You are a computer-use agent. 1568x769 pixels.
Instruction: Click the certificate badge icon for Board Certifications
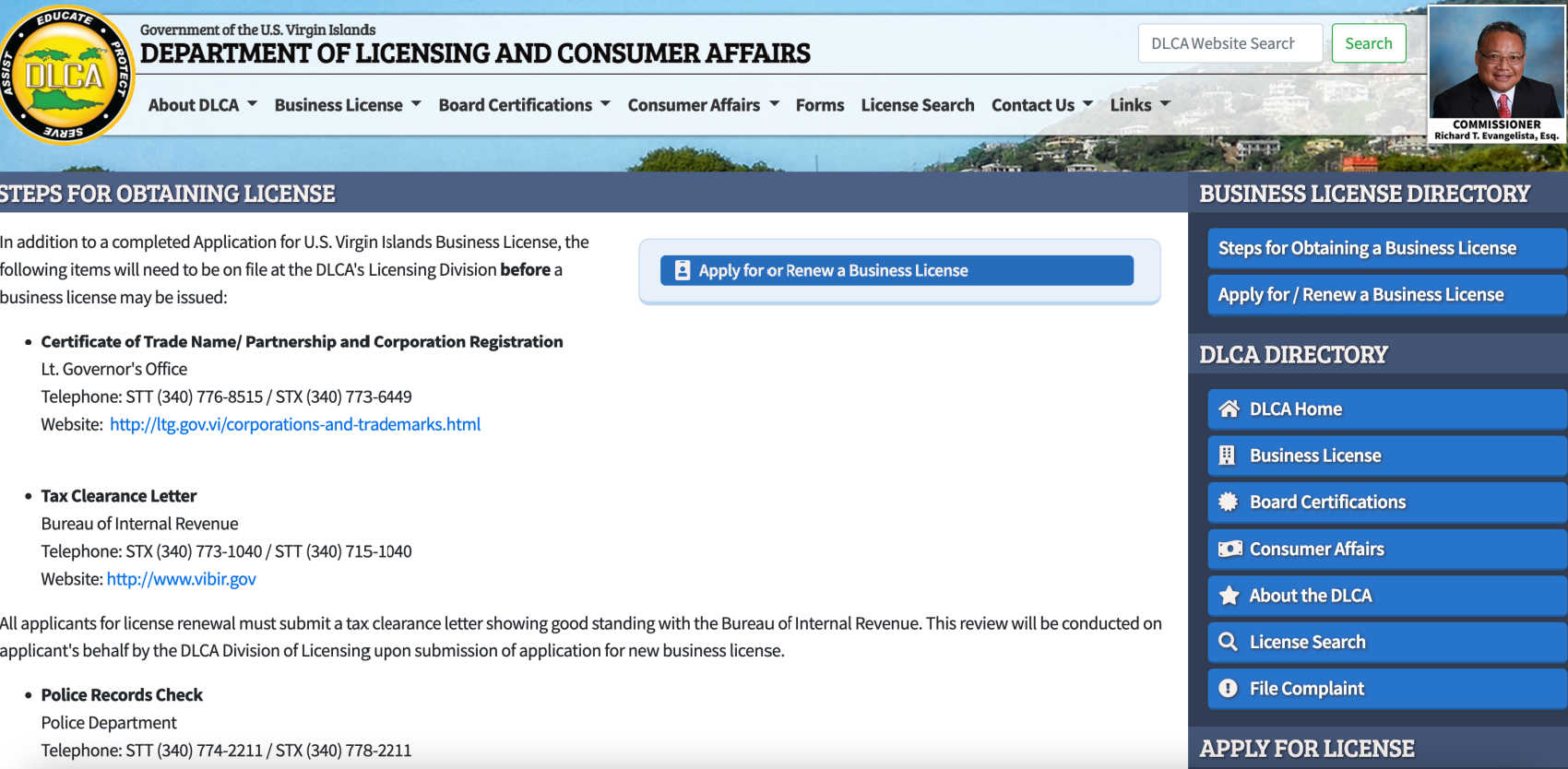coord(1228,503)
